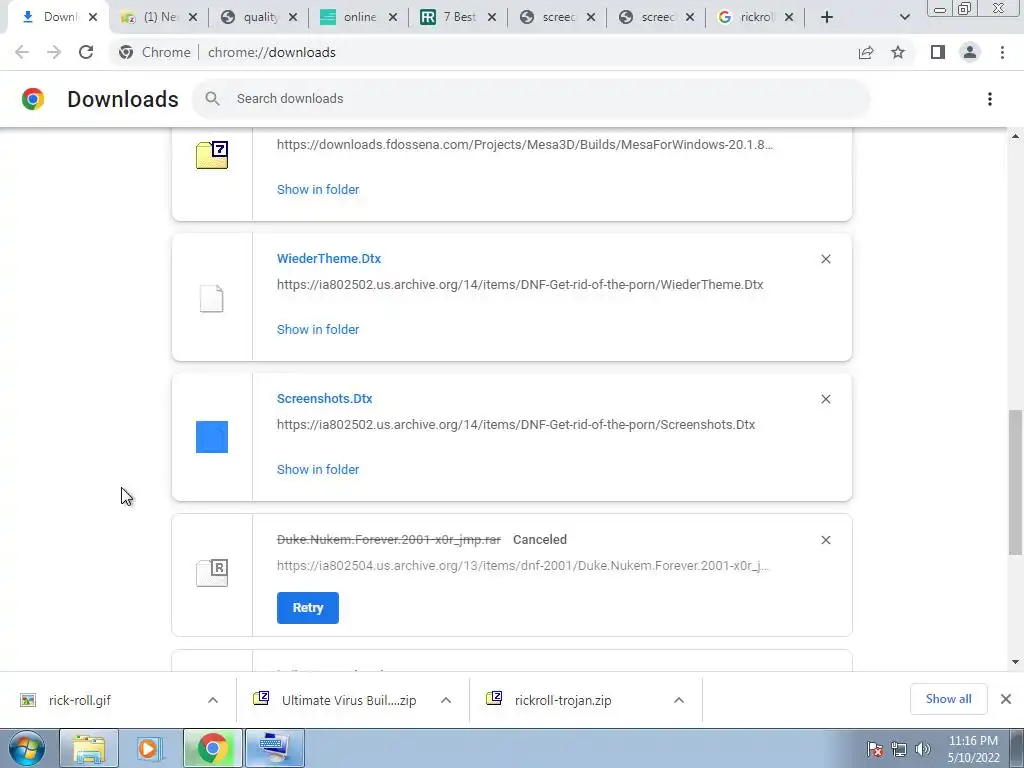Close the 7 Best tab
Screen dimensions: 1024x768
[x=492, y=18]
